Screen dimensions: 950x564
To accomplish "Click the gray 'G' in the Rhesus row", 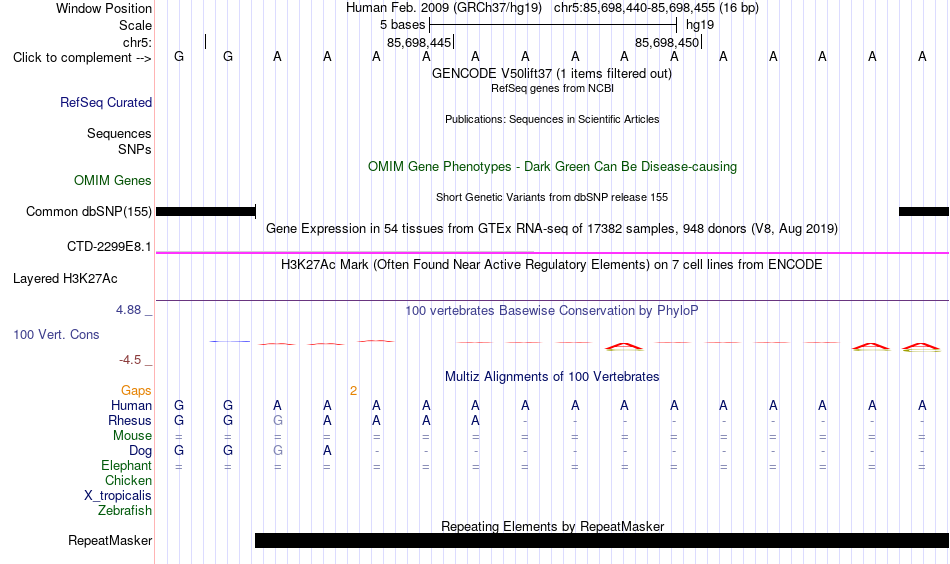I will click(x=277, y=420).
